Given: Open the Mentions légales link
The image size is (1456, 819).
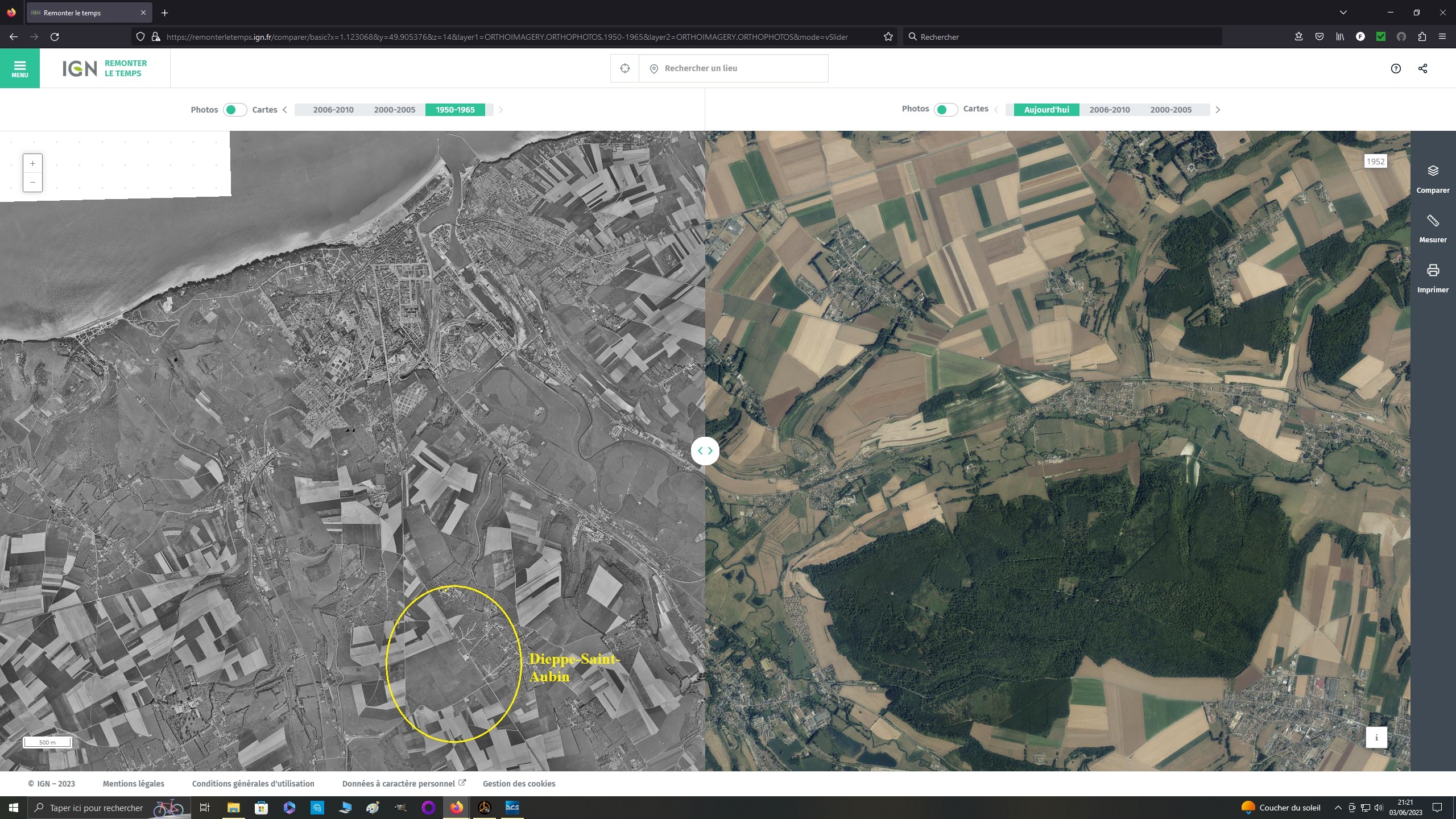Looking at the screenshot, I should (x=133, y=783).
